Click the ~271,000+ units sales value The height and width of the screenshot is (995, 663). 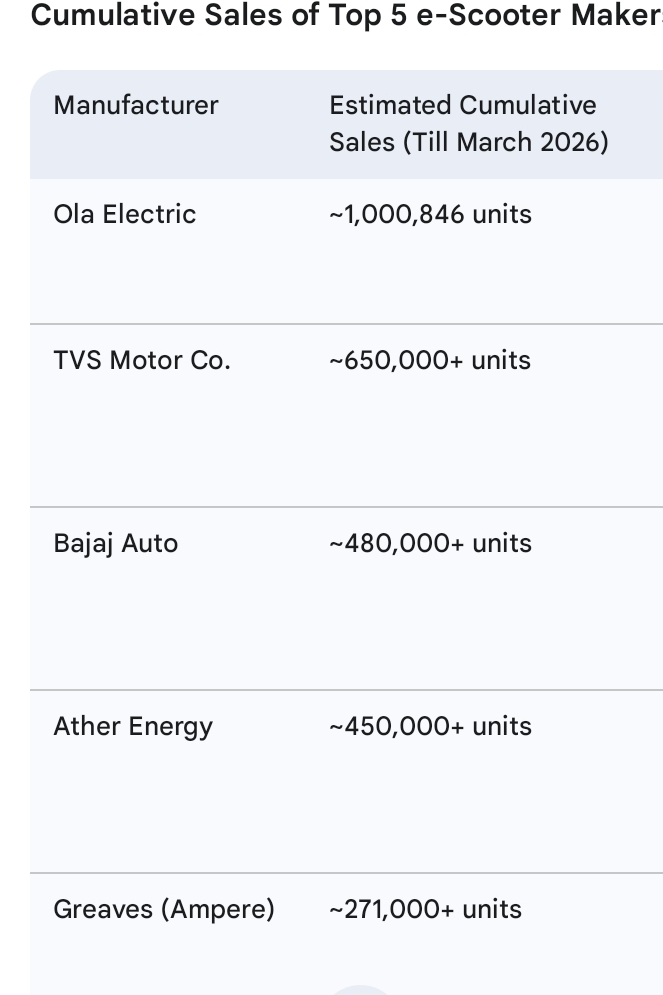[x=425, y=909]
